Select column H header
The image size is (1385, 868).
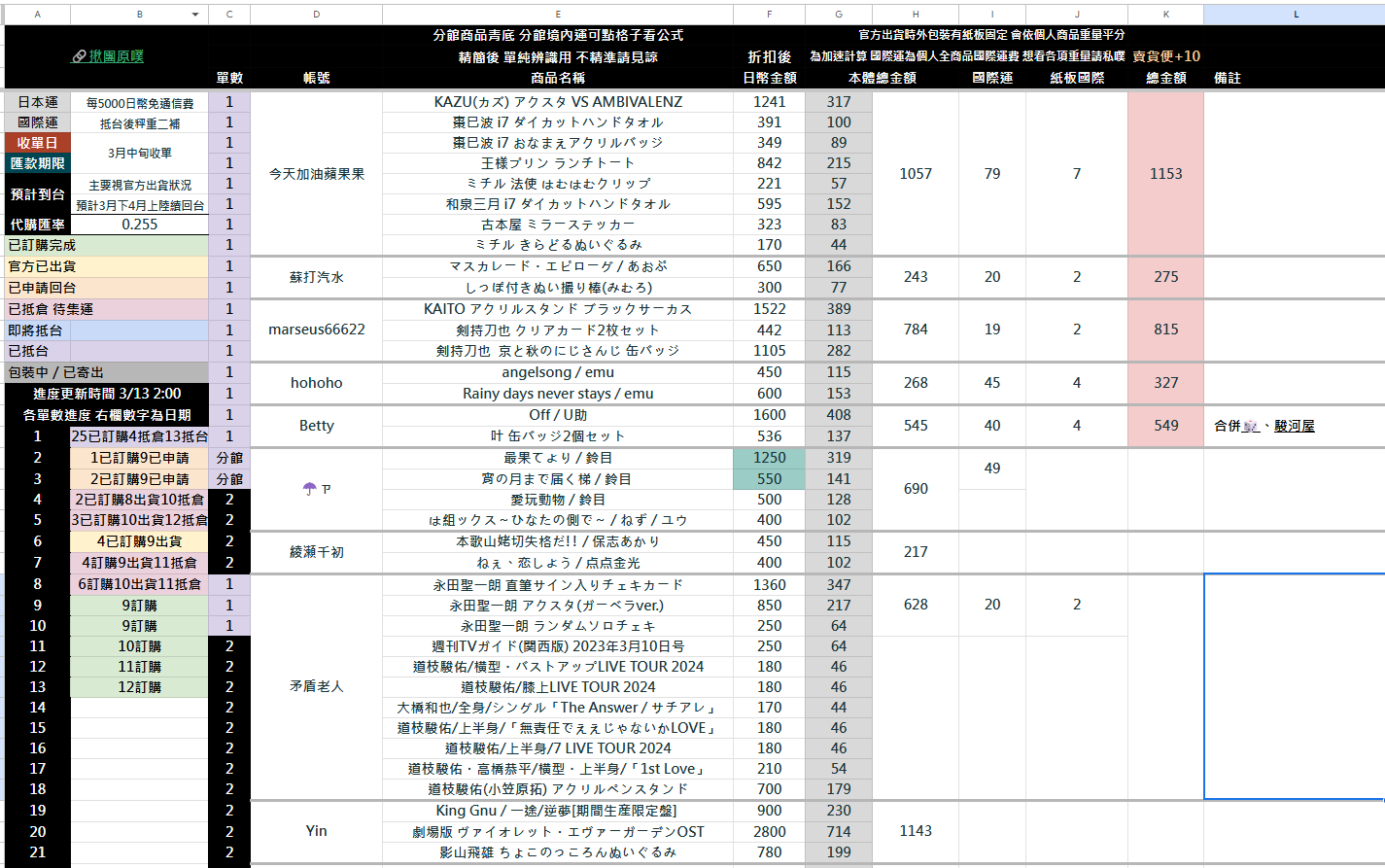coord(916,15)
